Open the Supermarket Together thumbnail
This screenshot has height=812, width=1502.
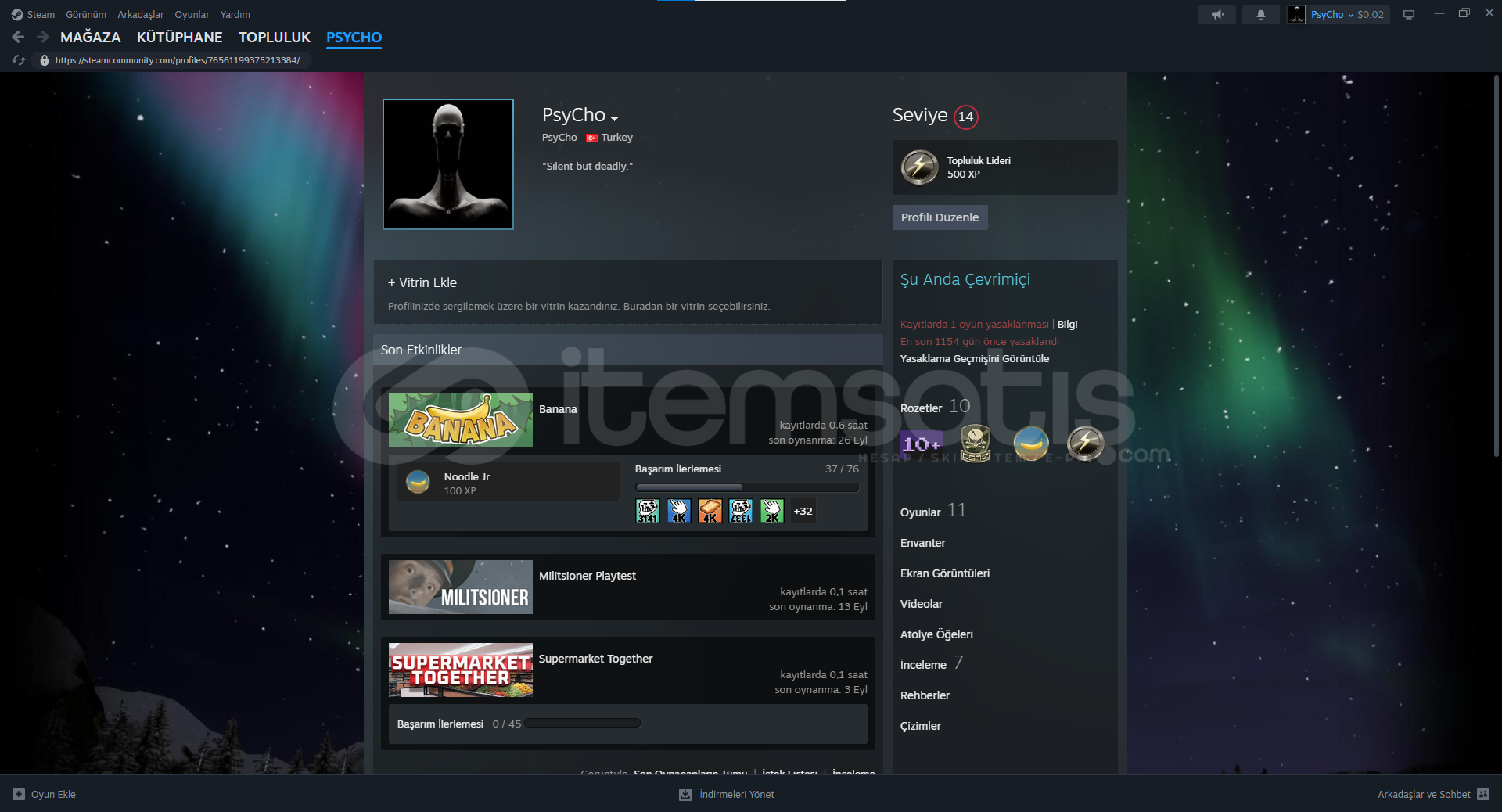coord(461,670)
